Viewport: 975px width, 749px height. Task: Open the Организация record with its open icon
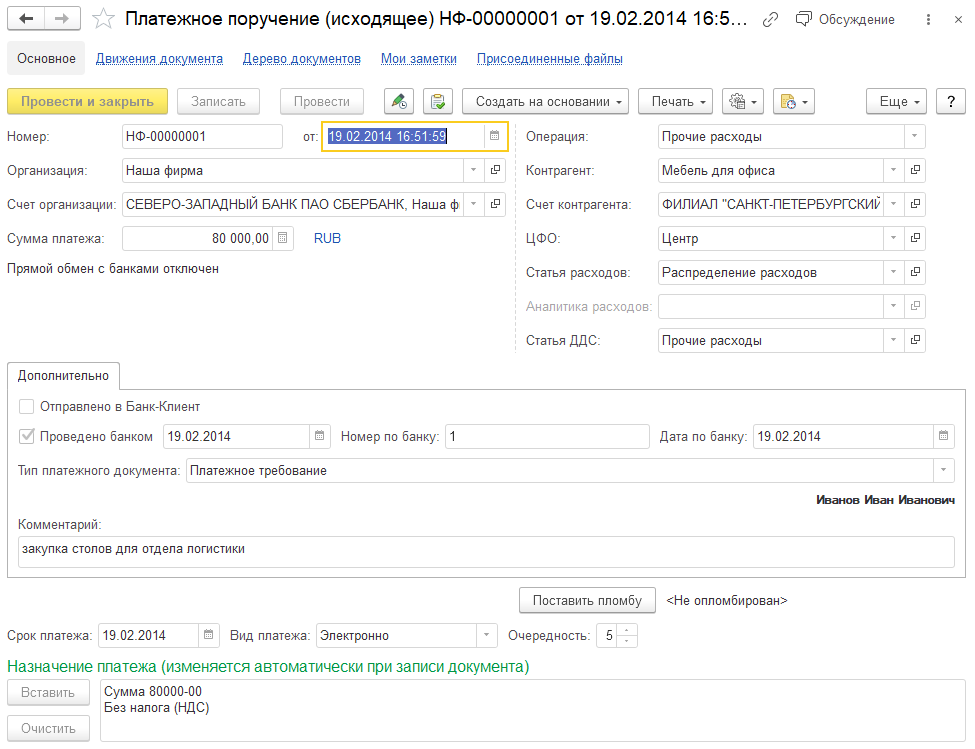coord(495,170)
